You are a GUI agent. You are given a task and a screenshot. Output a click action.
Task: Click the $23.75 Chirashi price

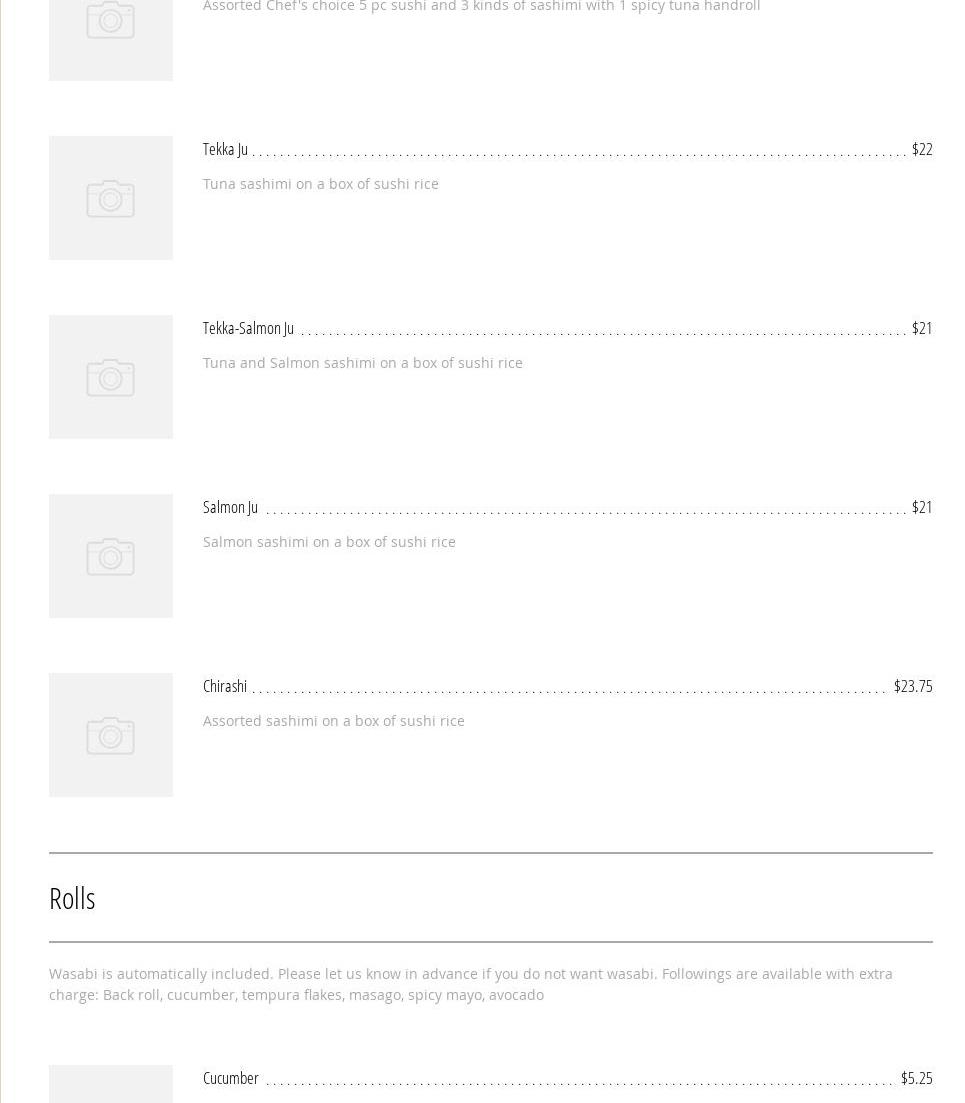[x=912, y=686]
